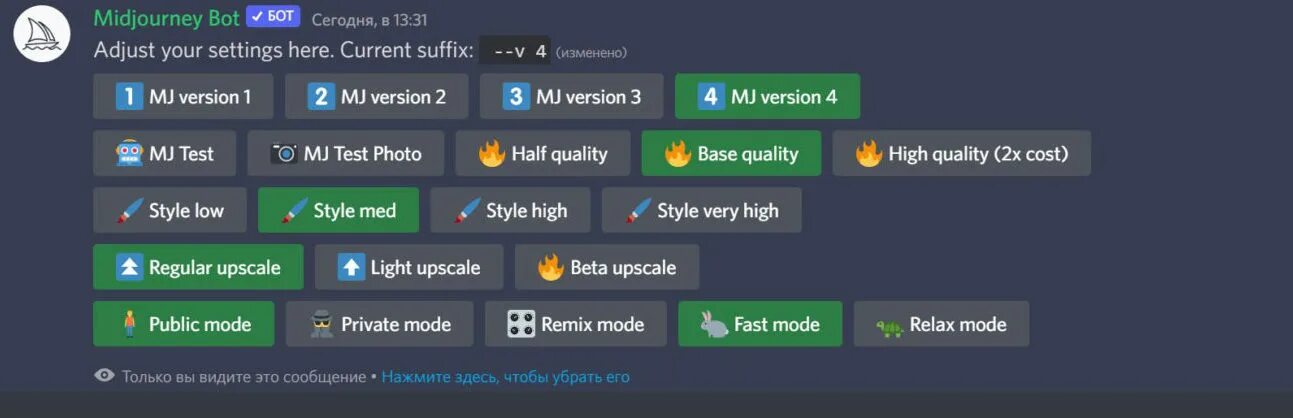Select MJ version 3 button
The width and height of the screenshot is (1293, 418).
(571, 96)
